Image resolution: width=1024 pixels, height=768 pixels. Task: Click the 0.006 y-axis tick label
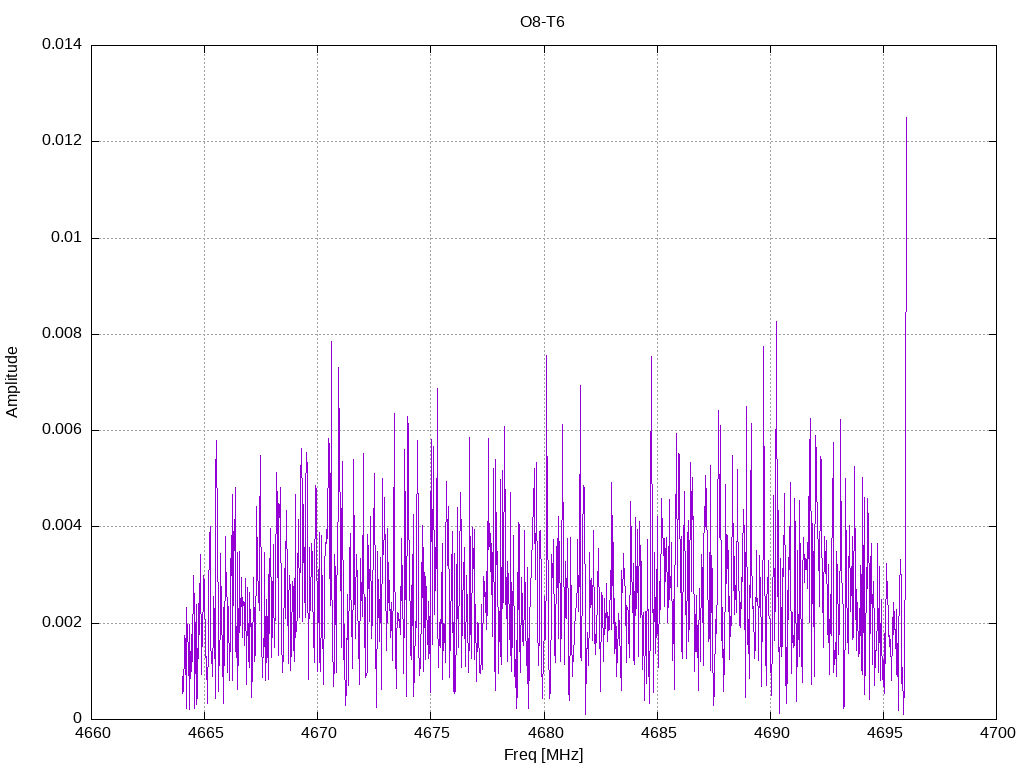(x=62, y=430)
